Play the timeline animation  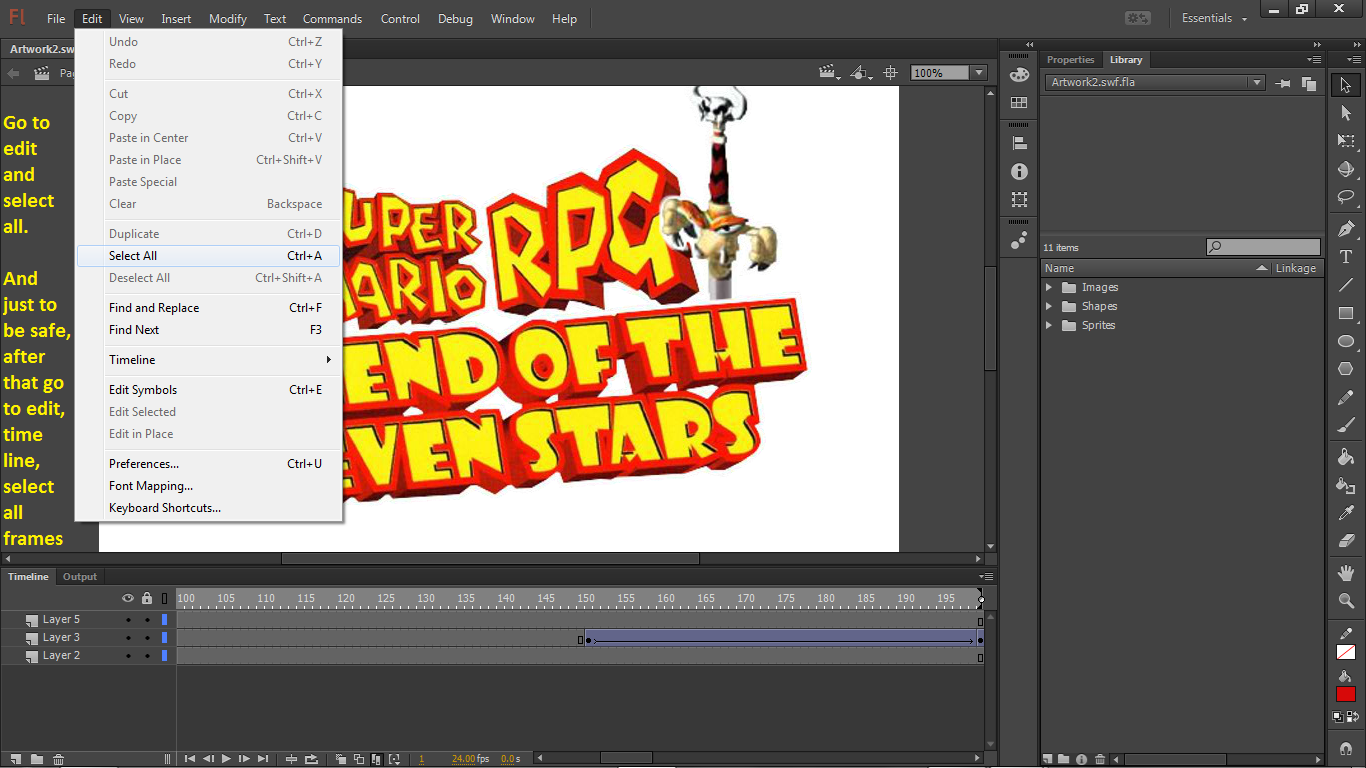pyautogui.click(x=226, y=759)
